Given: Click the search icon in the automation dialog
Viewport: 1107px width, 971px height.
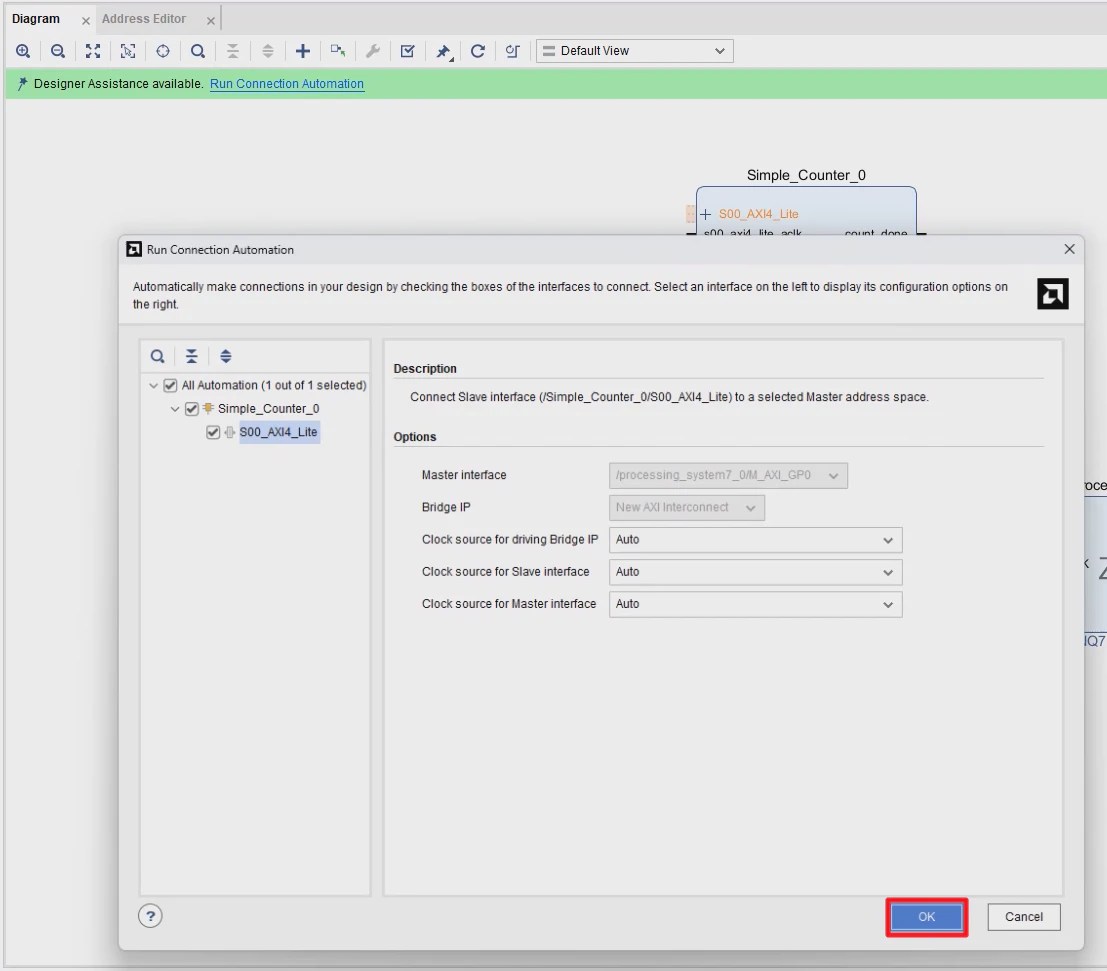Looking at the screenshot, I should pos(157,356).
